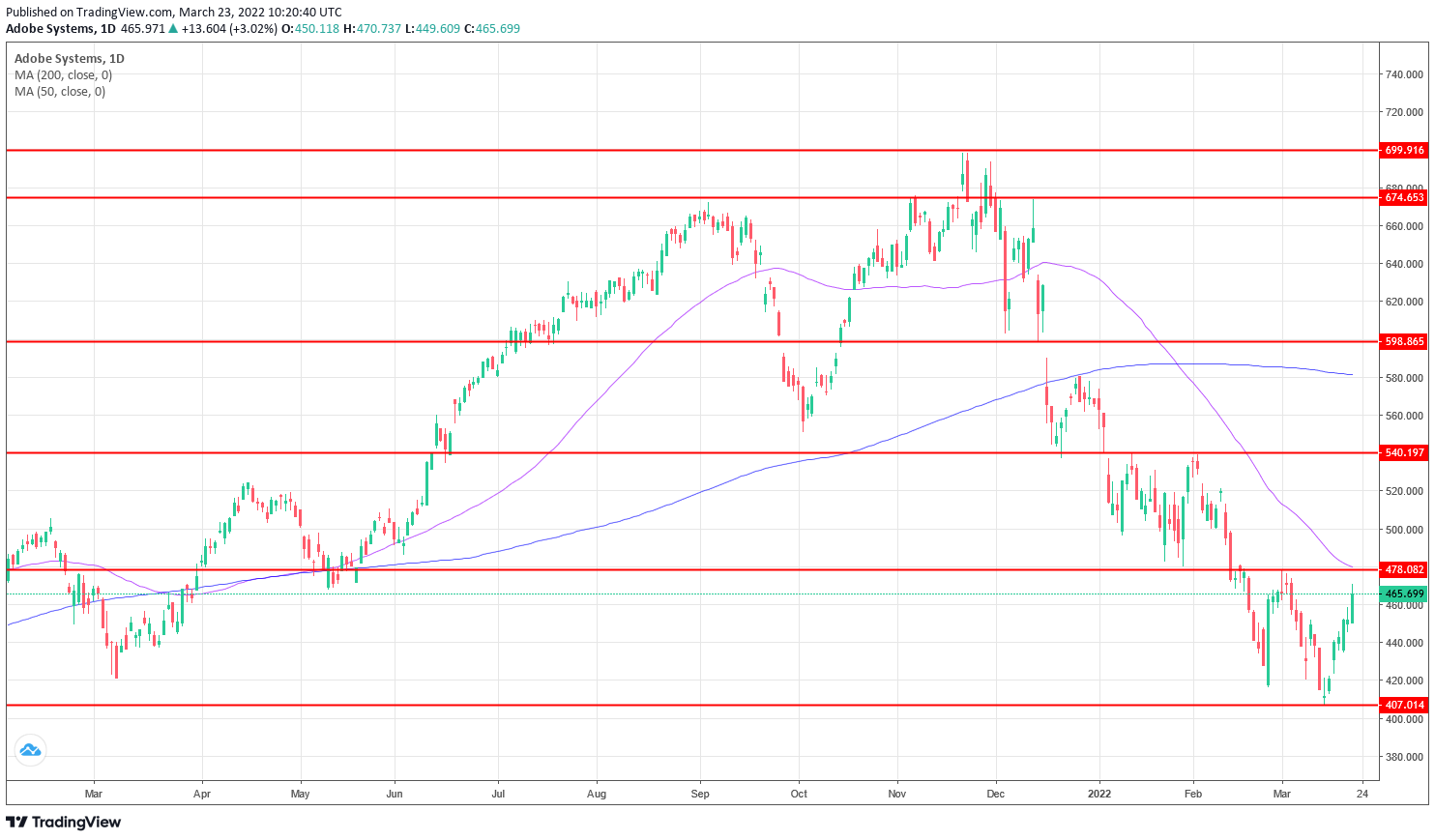This screenshot has height=840, width=1435.
Task: Click the 598.865 red price label
Action: [x=1404, y=341]
